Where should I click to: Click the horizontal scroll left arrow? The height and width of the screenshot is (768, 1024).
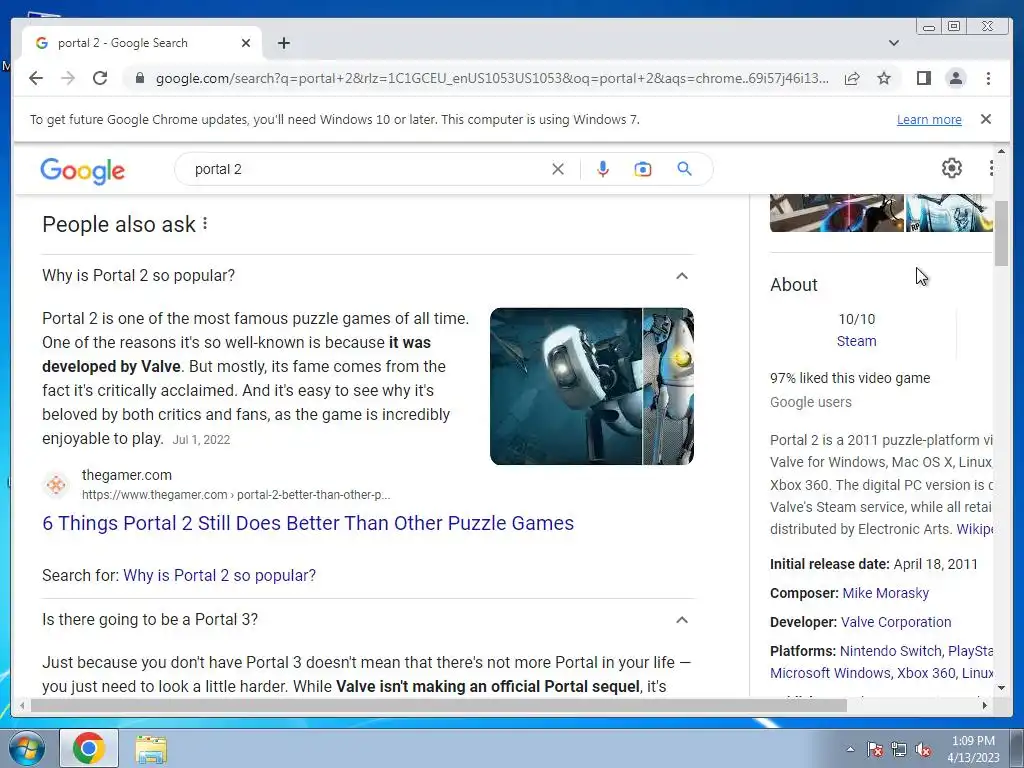[22, 705]
